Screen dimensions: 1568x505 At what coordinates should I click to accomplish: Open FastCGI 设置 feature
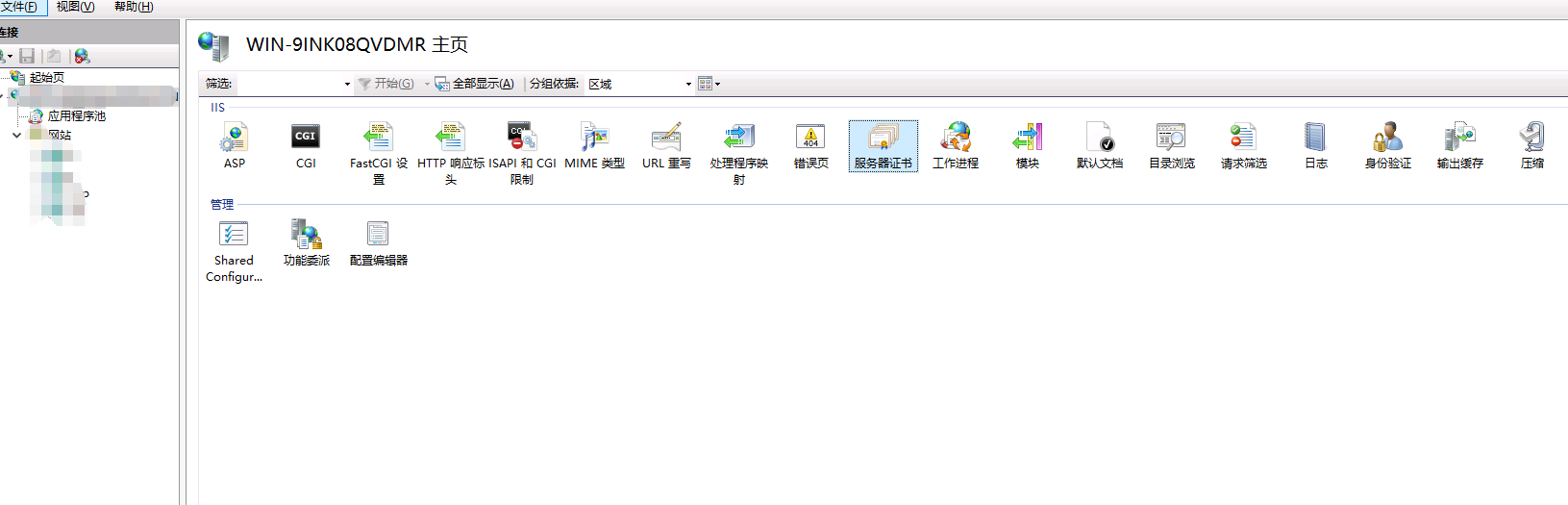click(x=379, y=153)
